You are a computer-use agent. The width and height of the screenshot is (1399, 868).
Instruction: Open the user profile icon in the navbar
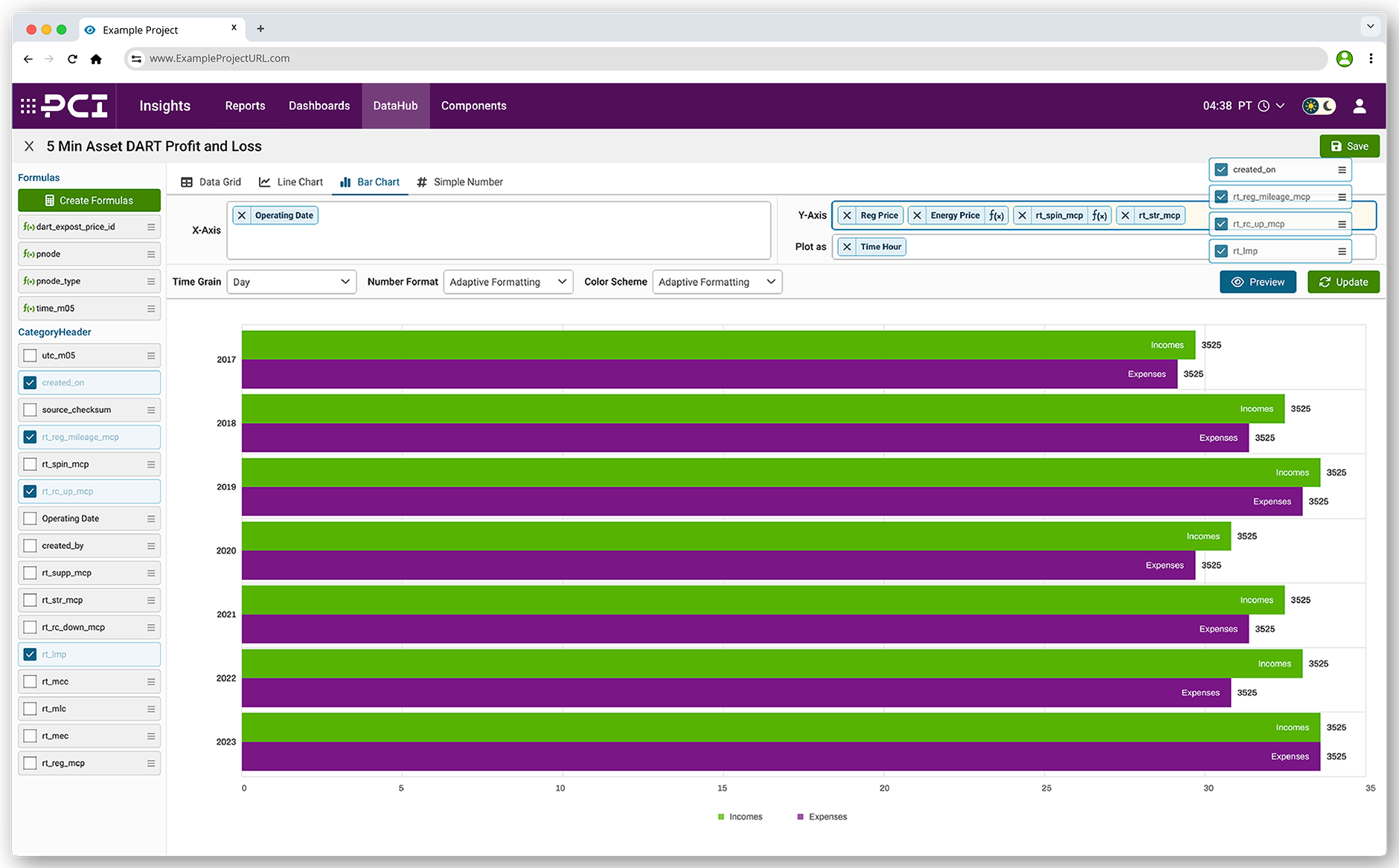coord(1360,106)
